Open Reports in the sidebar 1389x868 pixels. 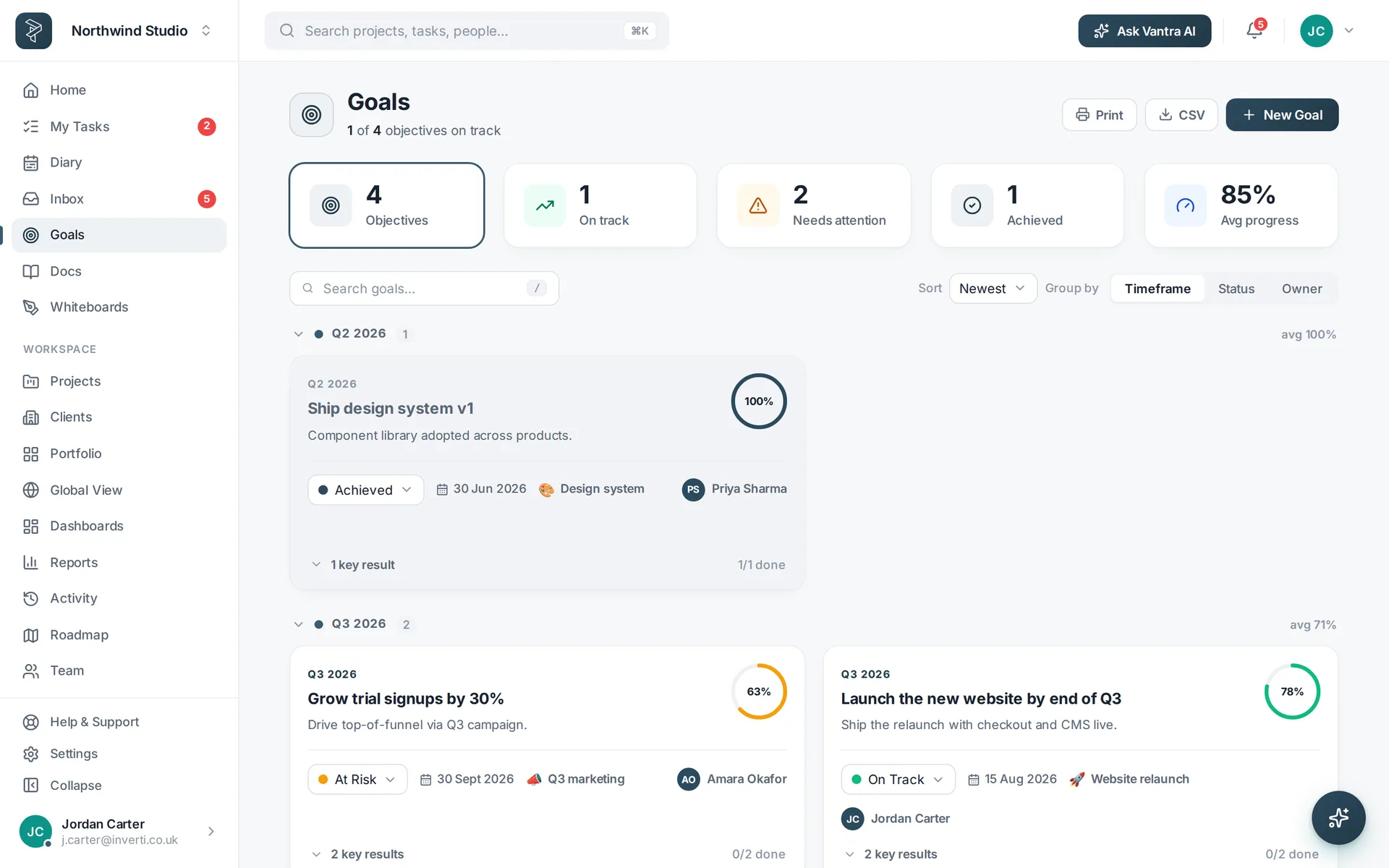[119, 562]
